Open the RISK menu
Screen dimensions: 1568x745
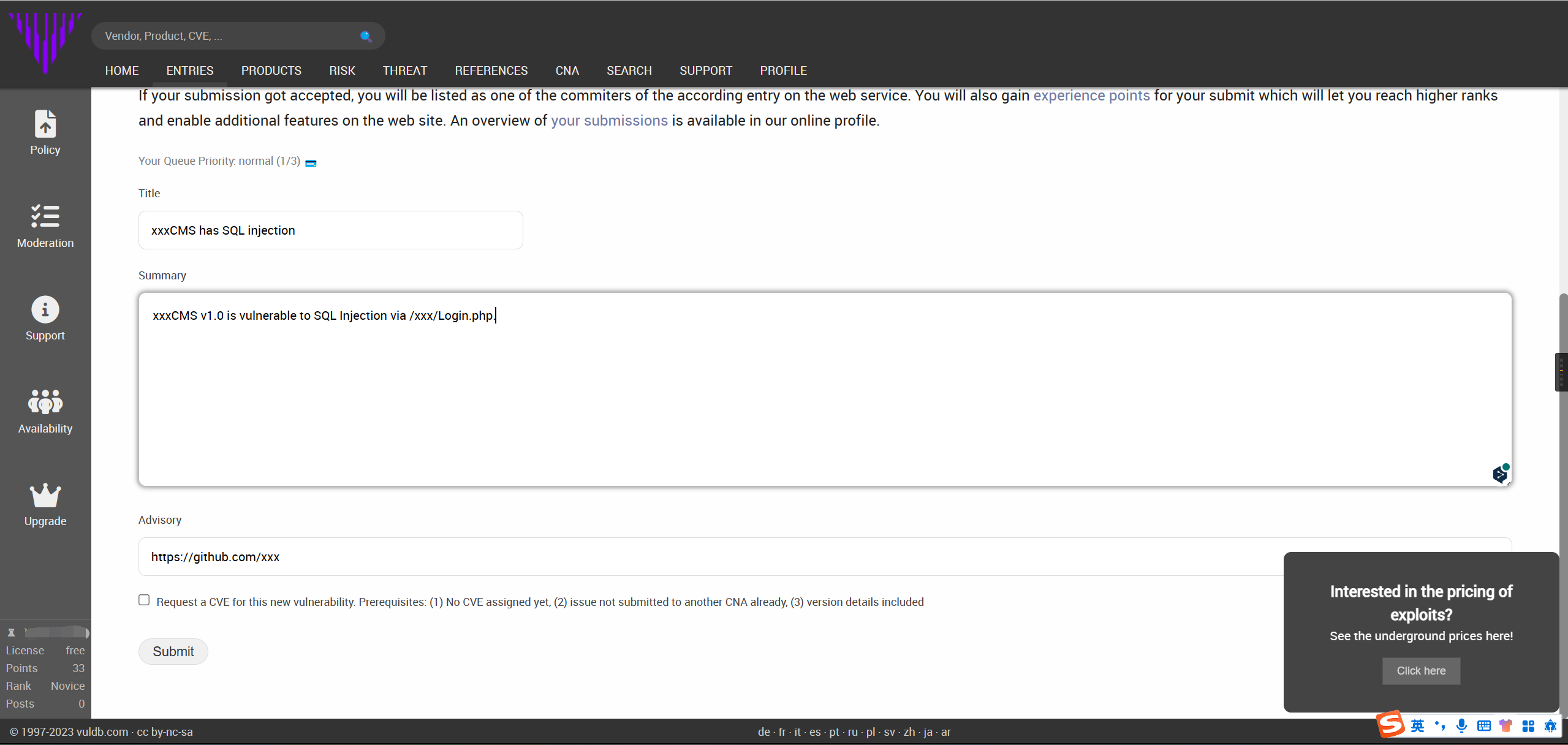[x=342, y=70]
